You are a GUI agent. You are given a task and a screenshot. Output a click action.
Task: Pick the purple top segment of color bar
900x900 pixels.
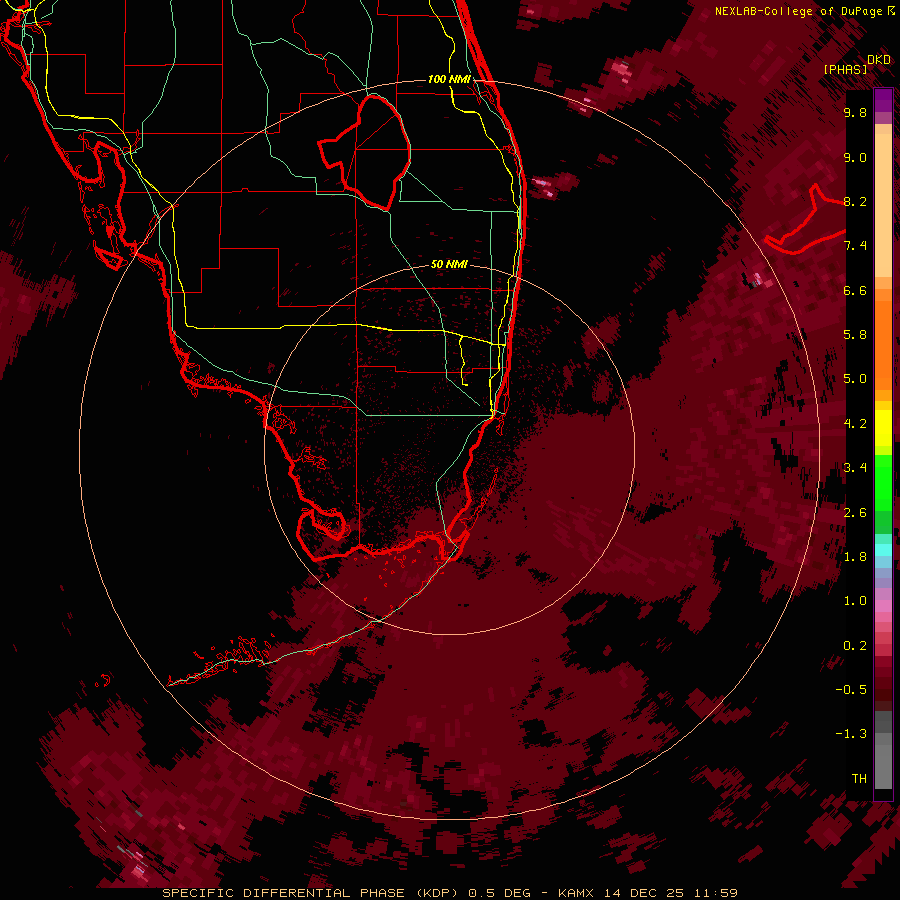click(x=883, y=100)
